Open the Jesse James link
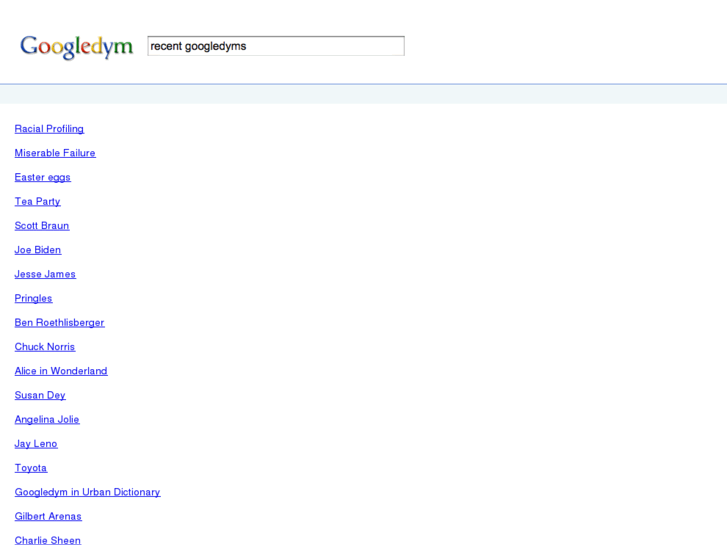727x545 pixels. point(45,274)
